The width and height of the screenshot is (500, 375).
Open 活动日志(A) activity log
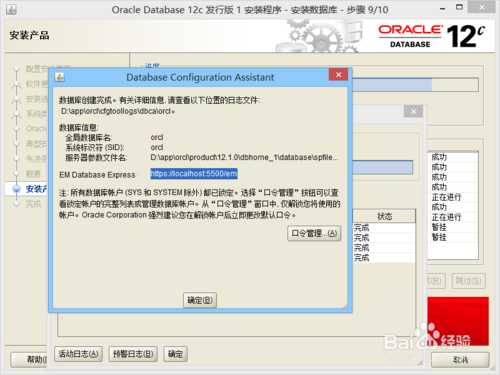pos(78,354)
